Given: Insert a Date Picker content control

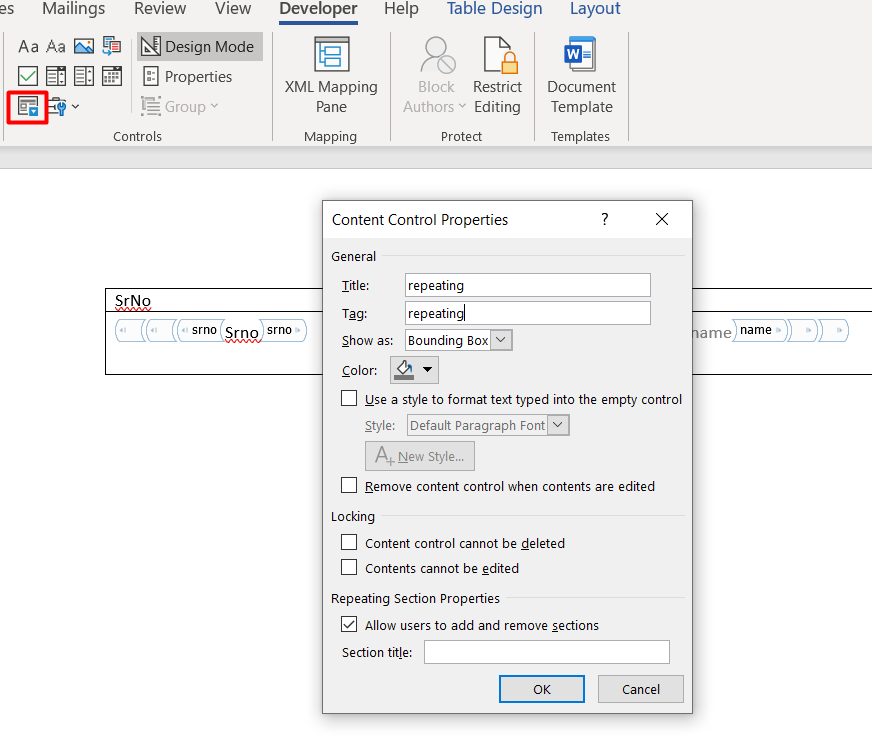Looking at the screenshot, I should click(x=112, y=77).
